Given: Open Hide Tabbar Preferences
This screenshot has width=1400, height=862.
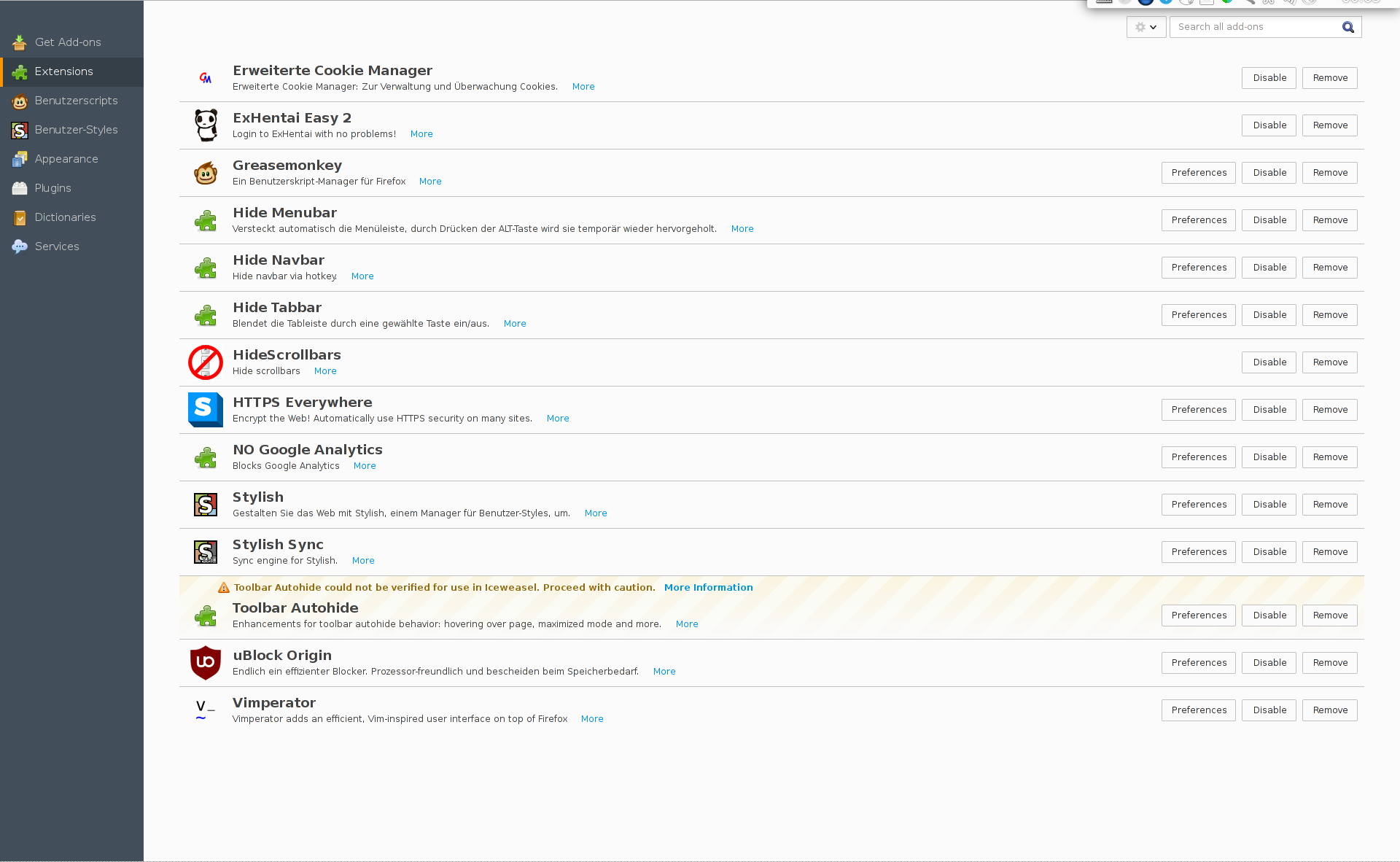Looking at the screenshot, I should coord(1199,315).
